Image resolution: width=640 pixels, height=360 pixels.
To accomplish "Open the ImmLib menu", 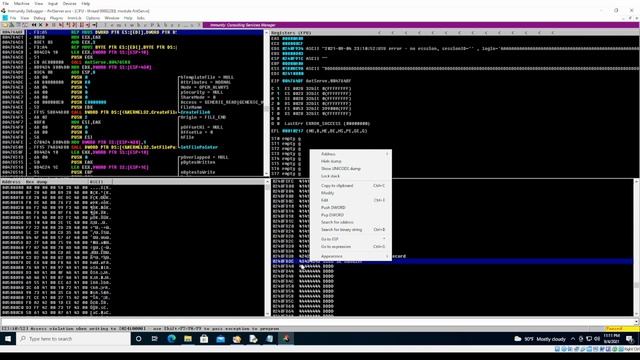I will (74, 18).
